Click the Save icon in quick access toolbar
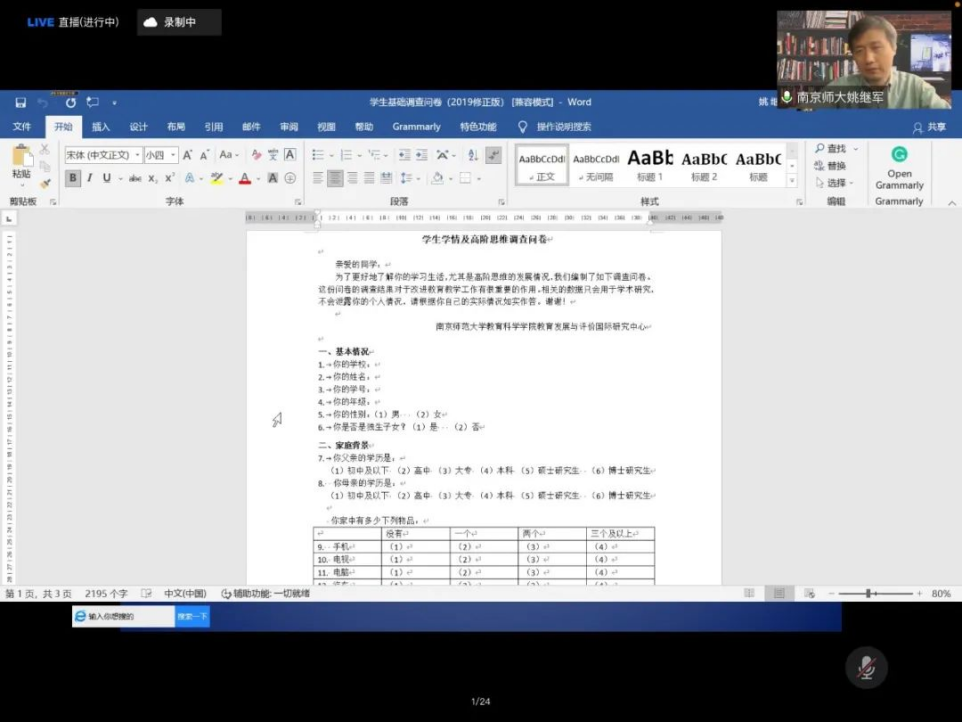Viewport: 963px width, 722px height. [20, 102]
